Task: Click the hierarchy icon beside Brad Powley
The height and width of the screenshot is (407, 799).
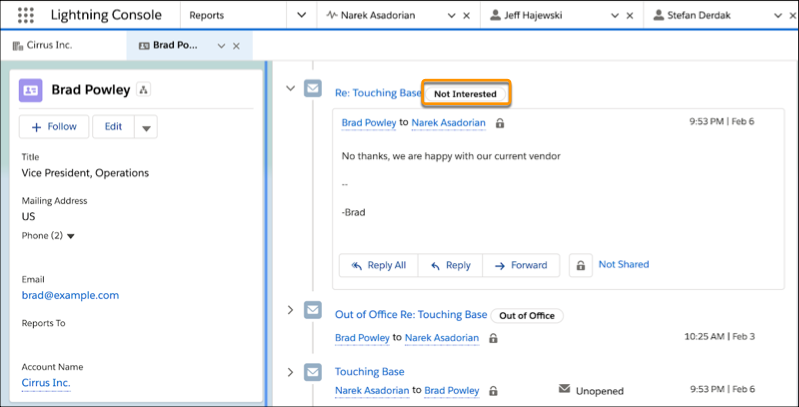Action: click(x=143, y=90)
